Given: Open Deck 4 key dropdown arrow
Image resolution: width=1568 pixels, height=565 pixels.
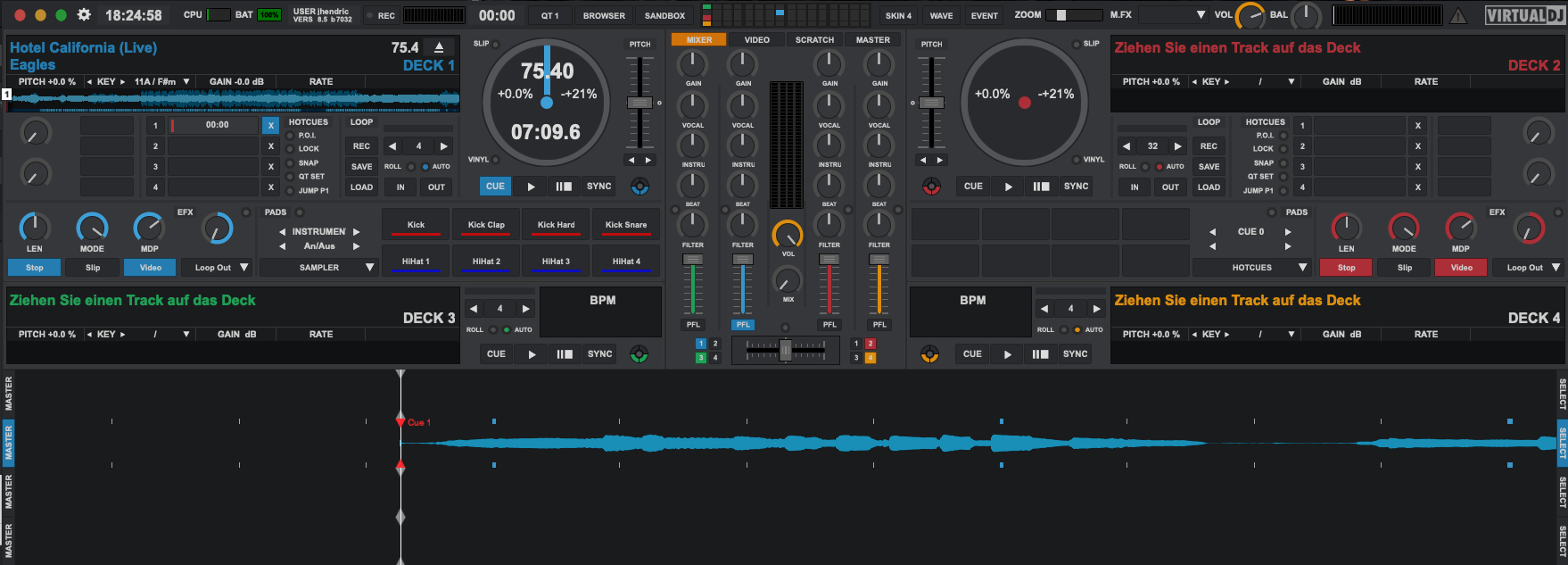Looking at the screenshot, I should (1292, 334).
